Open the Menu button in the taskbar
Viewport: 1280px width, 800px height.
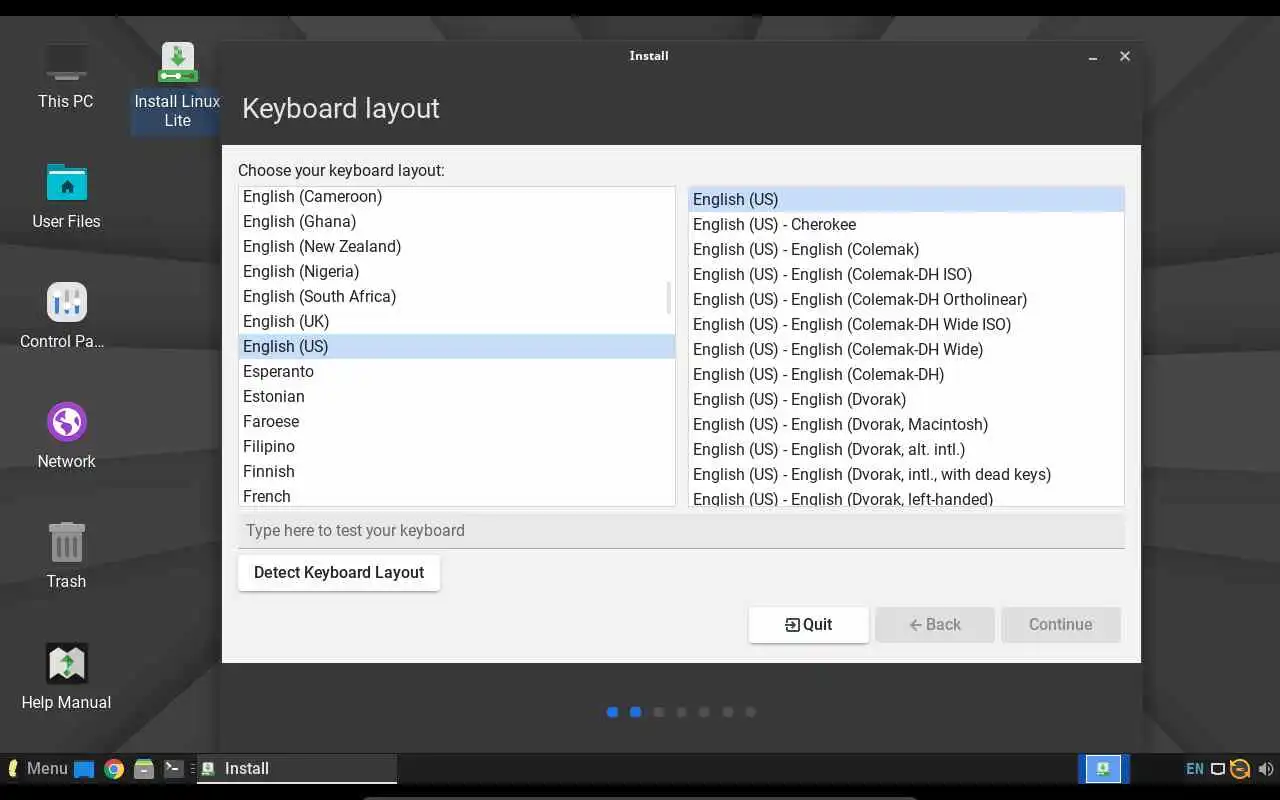tap(37, 768)
